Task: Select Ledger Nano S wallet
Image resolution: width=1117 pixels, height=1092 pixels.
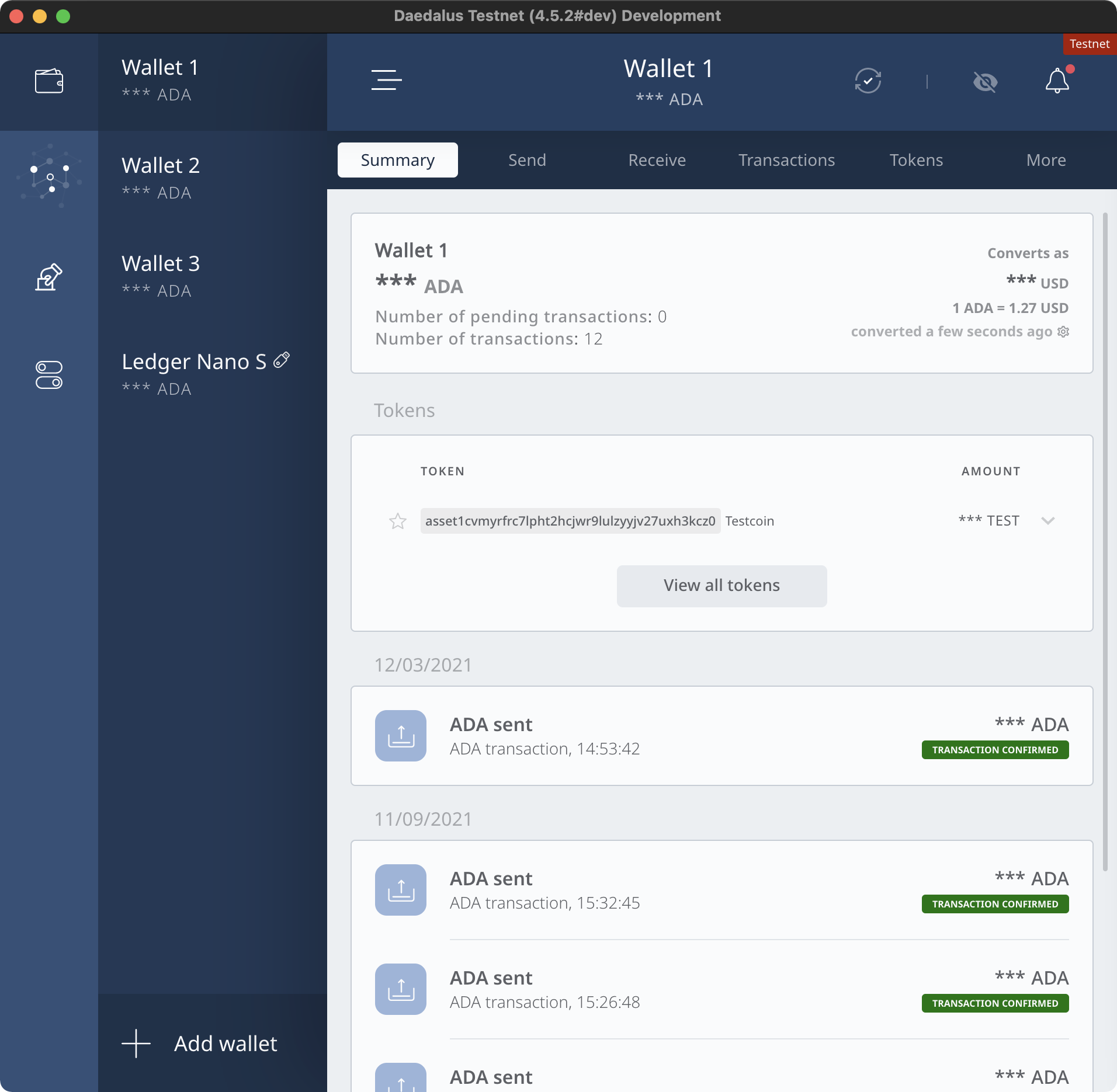Action: 213,375
